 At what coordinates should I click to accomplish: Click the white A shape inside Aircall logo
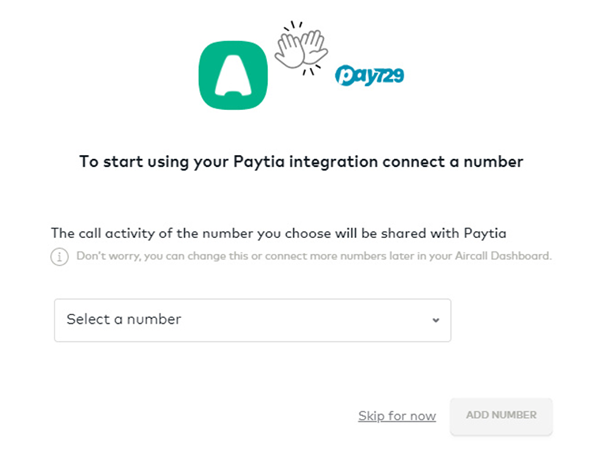(233, 75)
